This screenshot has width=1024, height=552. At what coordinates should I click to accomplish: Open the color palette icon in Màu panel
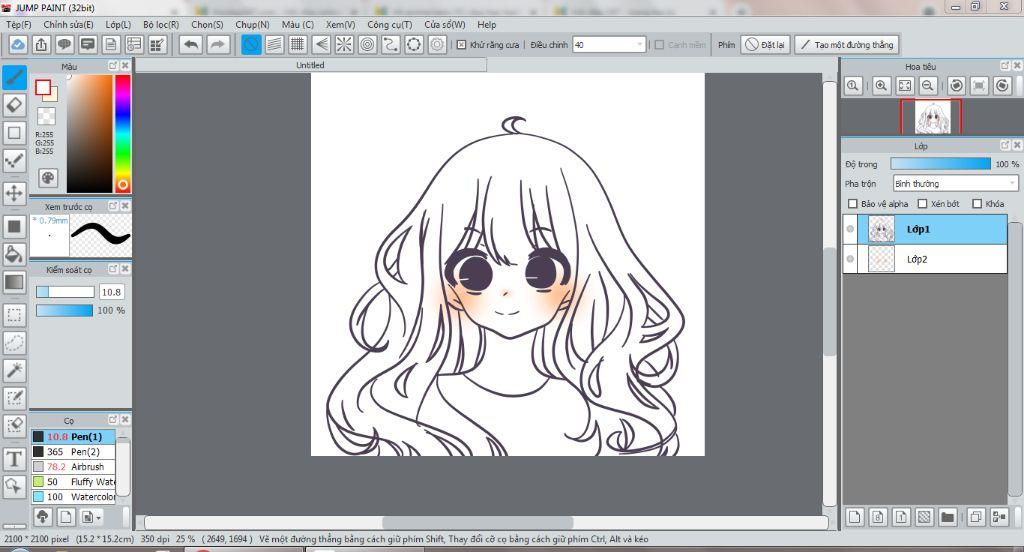click(48, 178)
